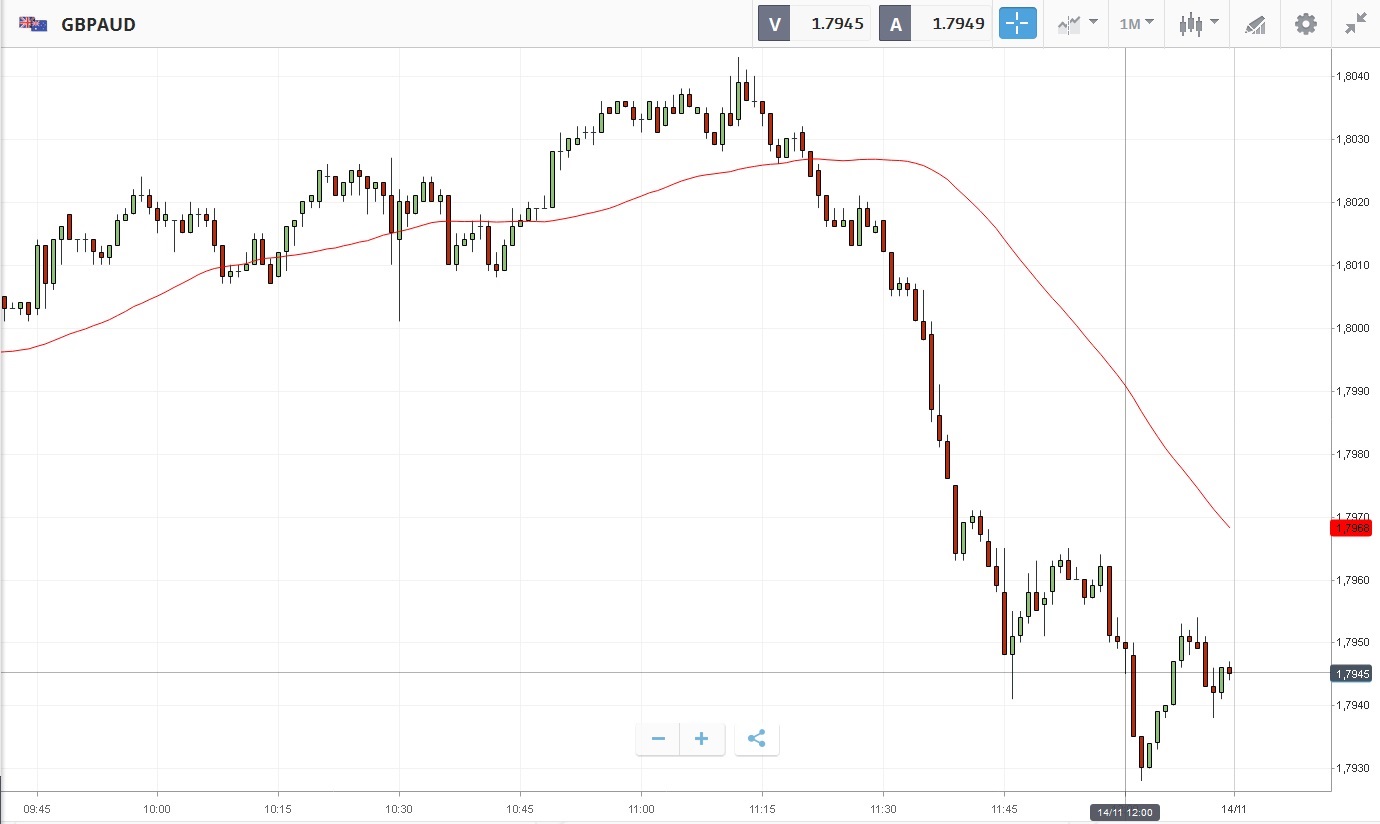The width and height of the screenshot is (1380, 824).
Task: Click the A buy button
Action: pos(895,23)
